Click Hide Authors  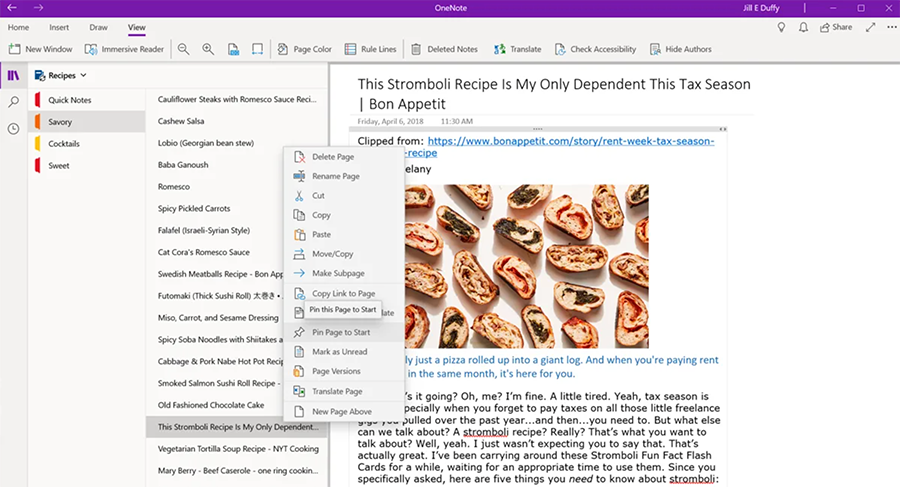tap(681, 49)
